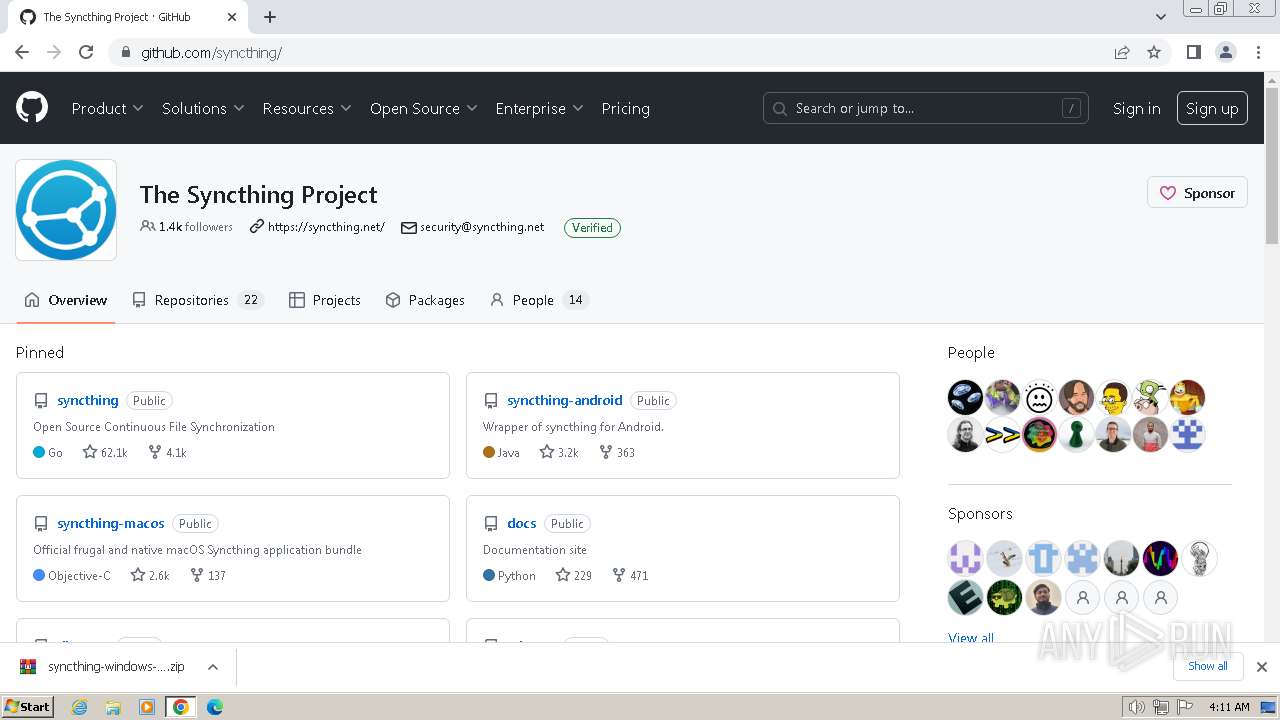
Task: View syncthing-android stars 3.2k
Action: pyautogui.click(x=559, y=452)
